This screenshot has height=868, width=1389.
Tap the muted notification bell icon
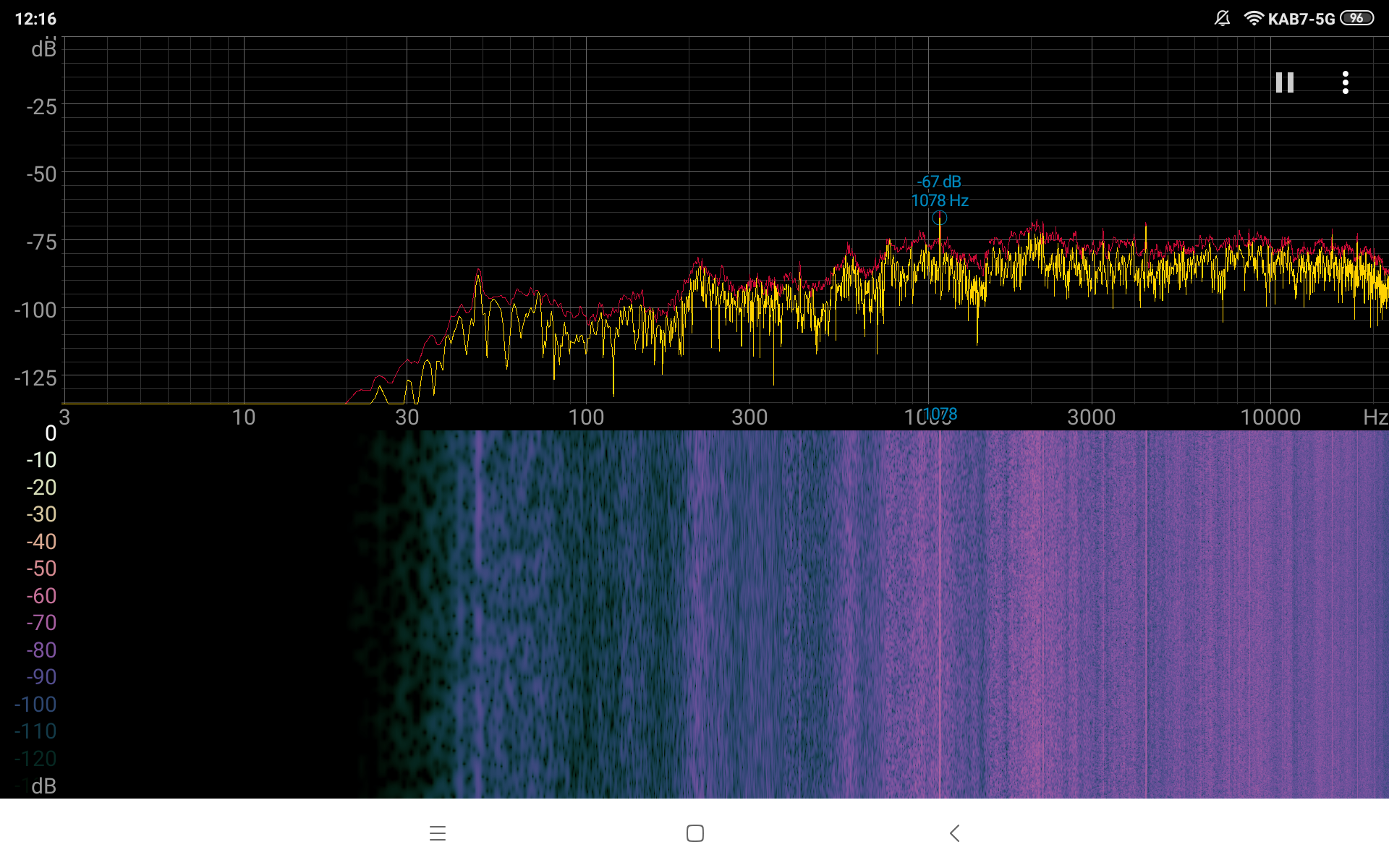[x=1222, y=19]
